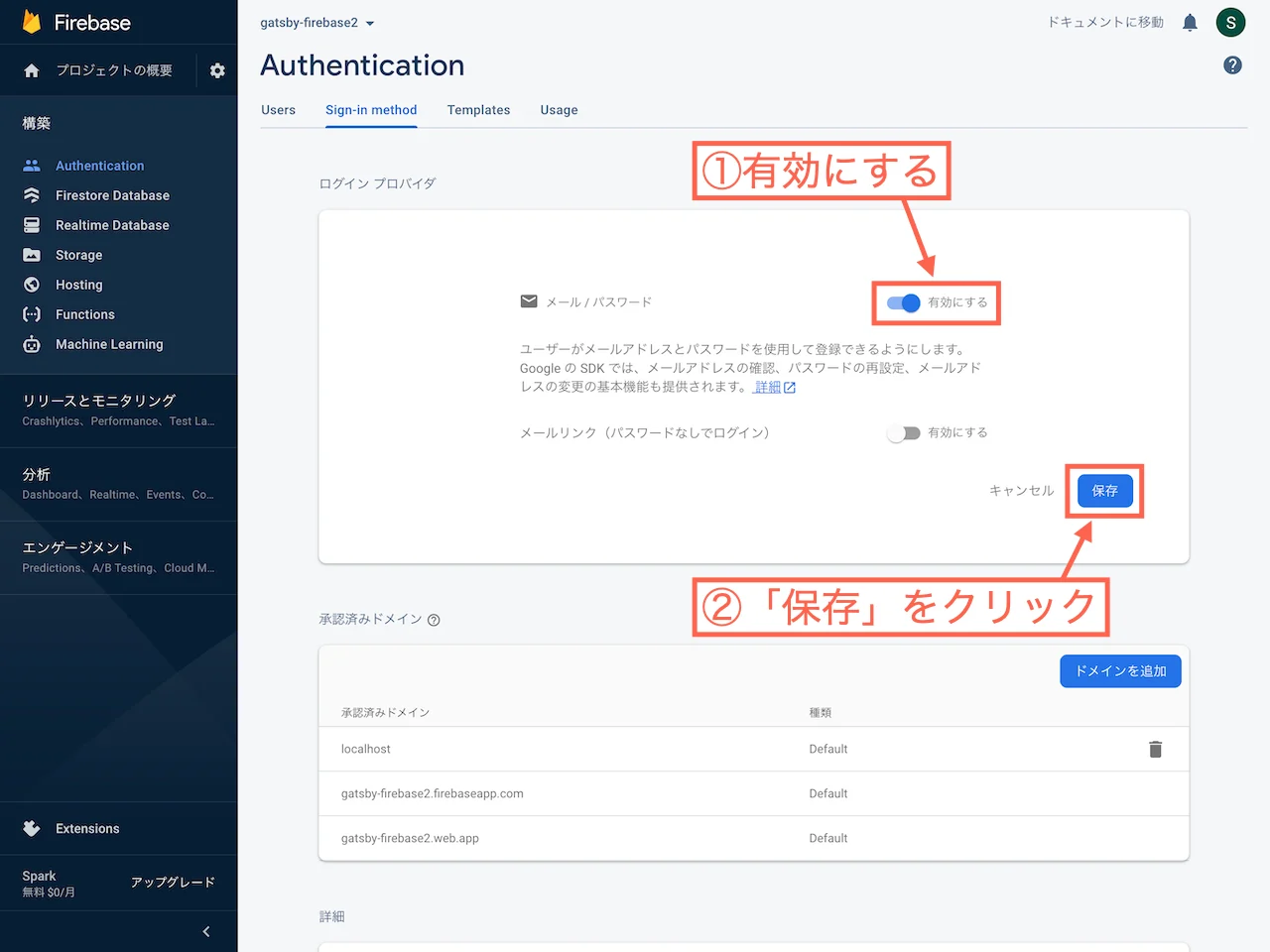
Task: Delete the localhost authorized domain
Action: 1155,749
